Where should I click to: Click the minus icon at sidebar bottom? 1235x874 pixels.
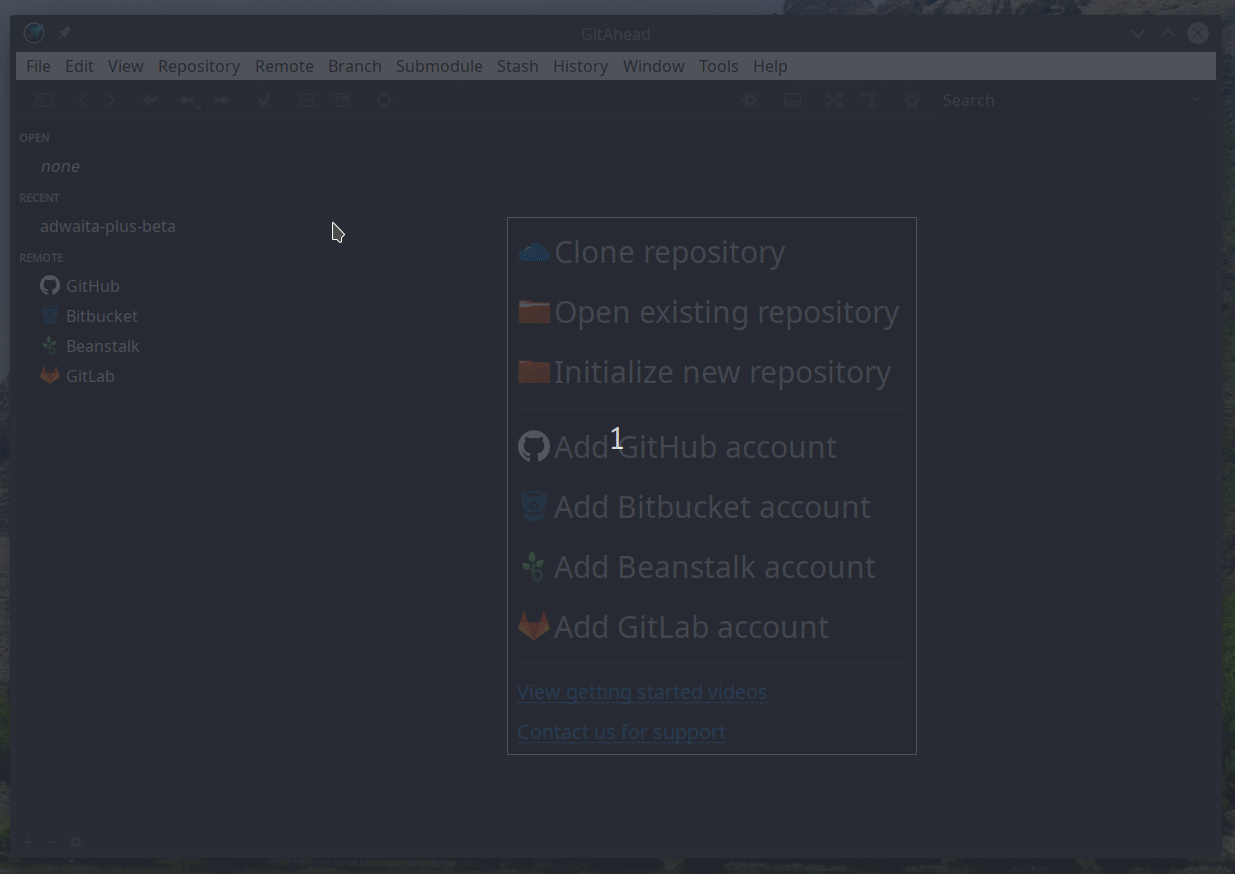[52, 842]
